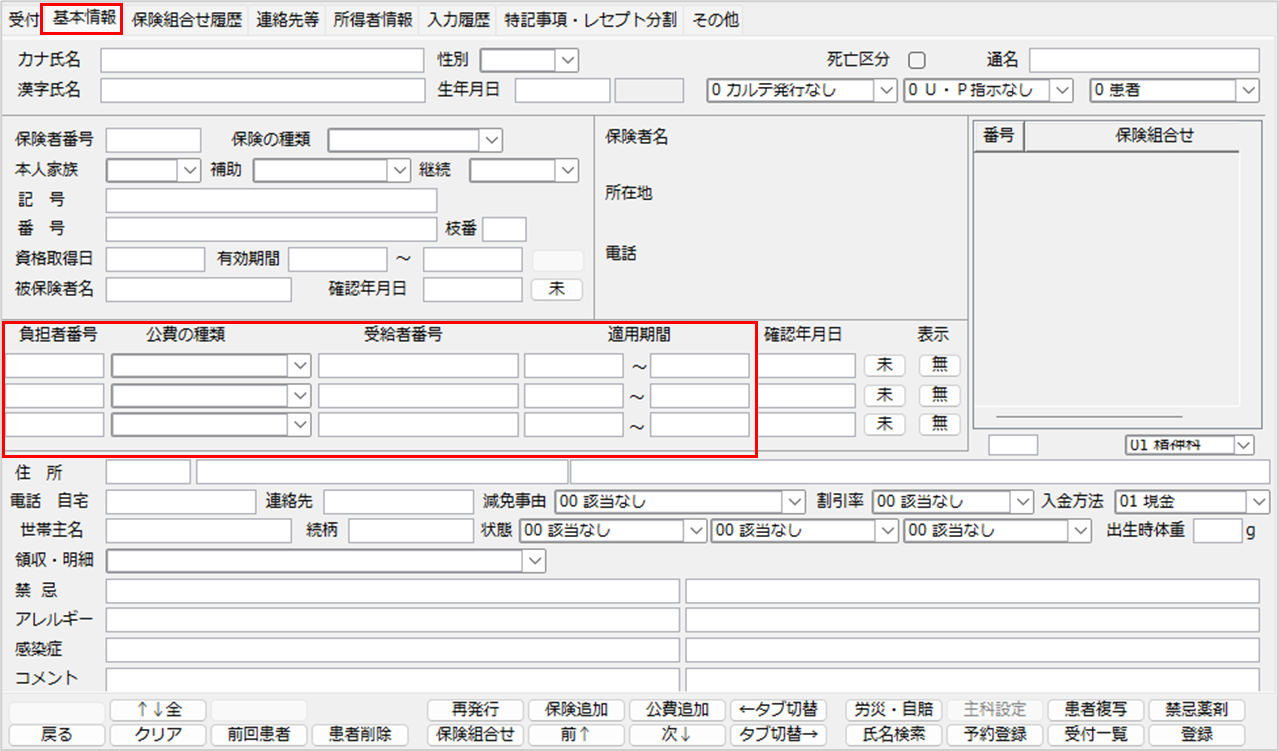
Task: Click the 氏名検索 button
Action: tap(891, 734)
